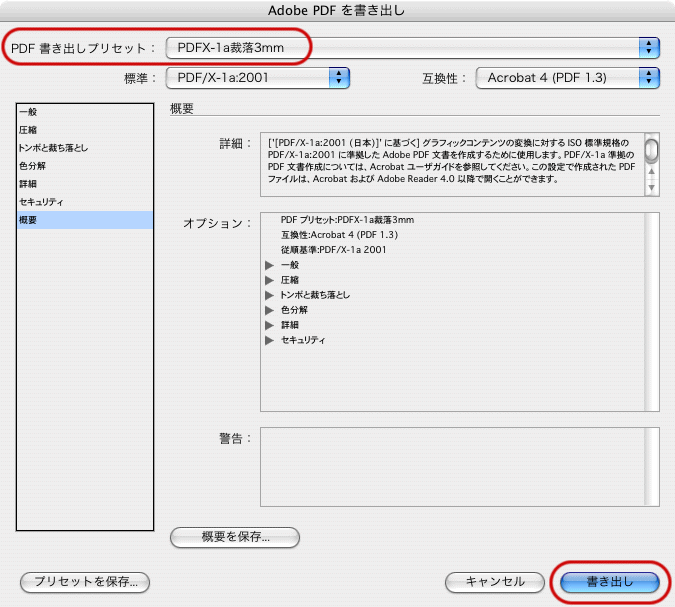
Task: Click the 詳細 description text area
Action: click(452, 164)
